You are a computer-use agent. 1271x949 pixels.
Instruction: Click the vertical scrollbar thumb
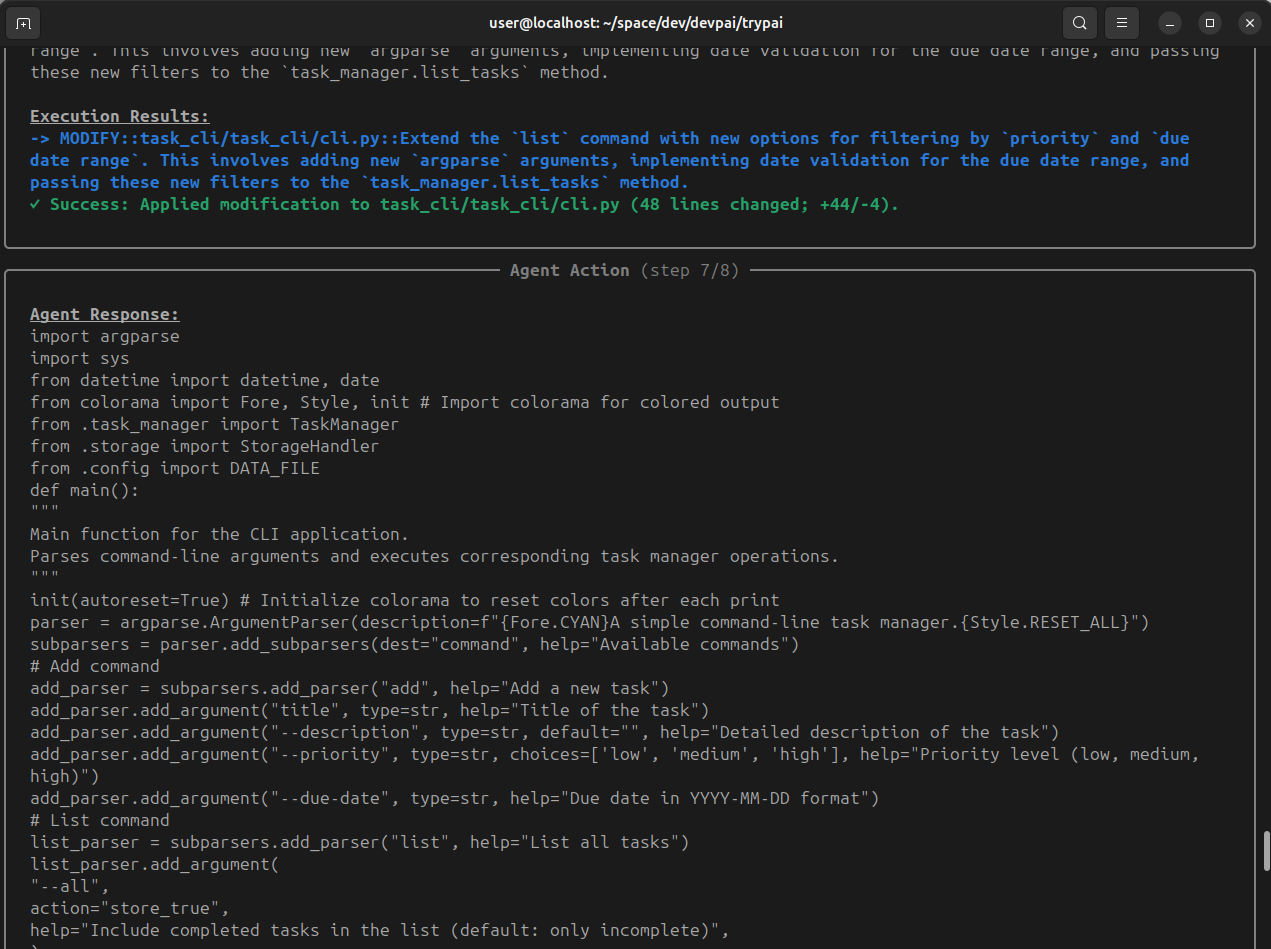1267,850
